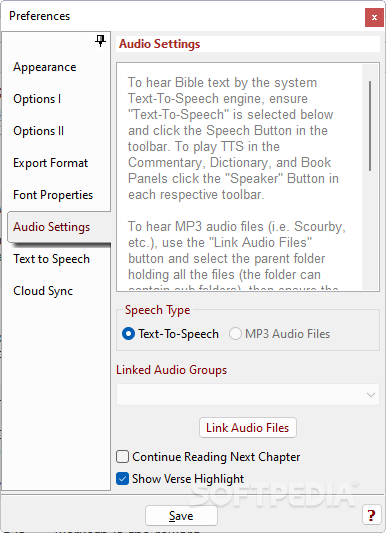Screen dimensions: 386x533
Task: Uncheck Show Verse Highlight
Action: 122,479
